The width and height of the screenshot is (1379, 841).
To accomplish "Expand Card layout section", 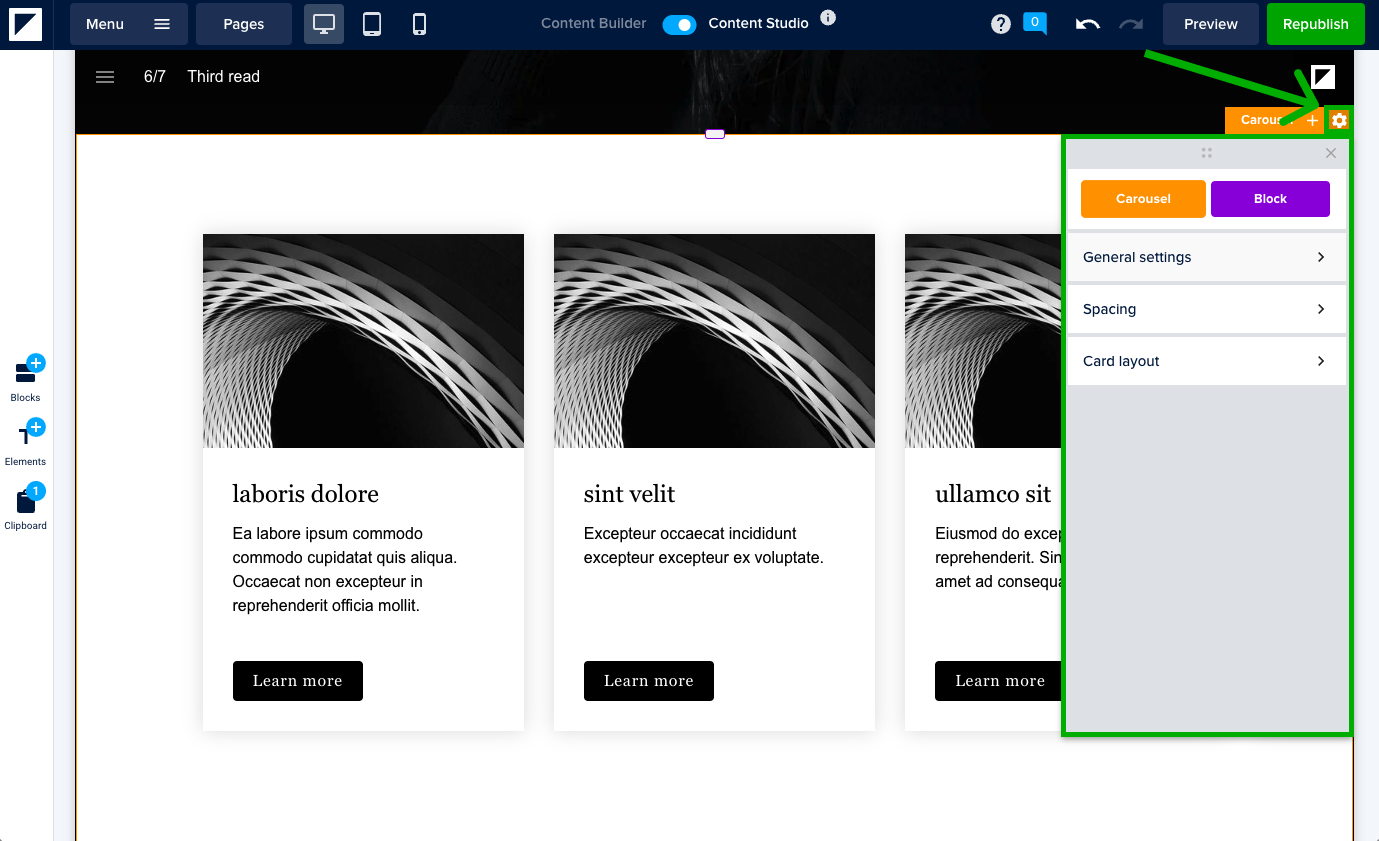I will pos(1207,361).
